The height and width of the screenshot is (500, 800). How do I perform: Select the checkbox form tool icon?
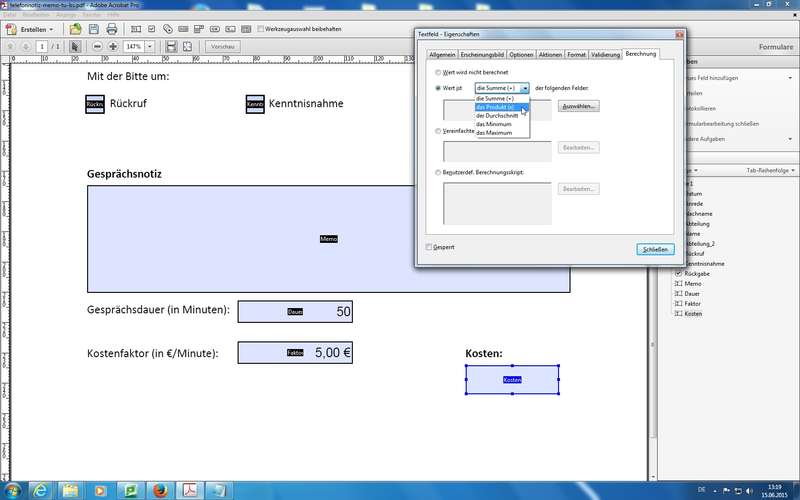[152, 29]
